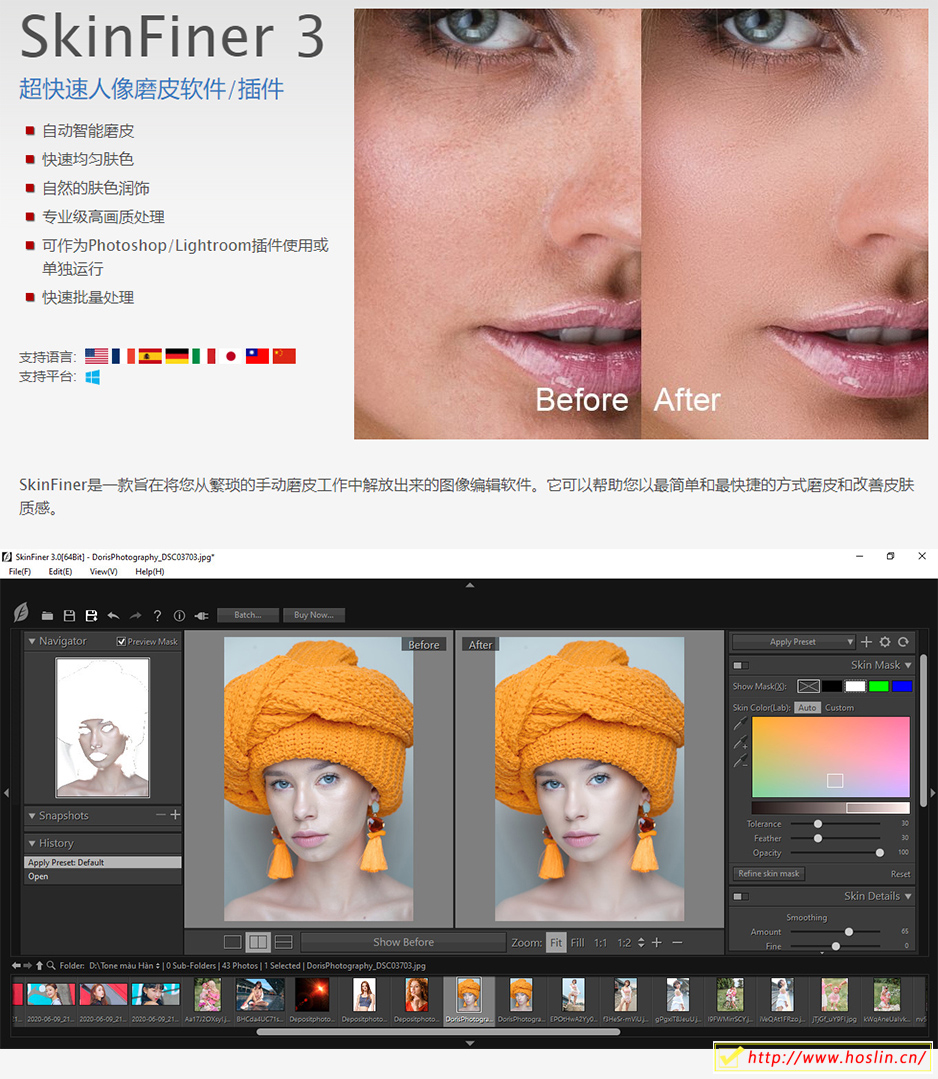Select the add-to-skin-color eyedropper plus tool

pos(740,742)
